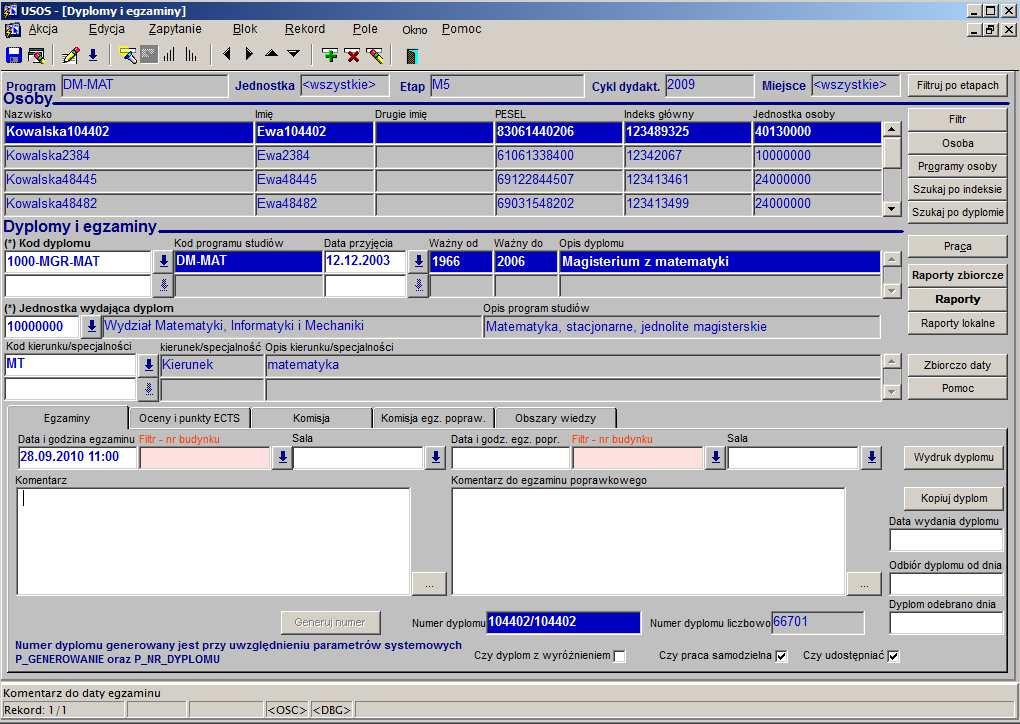Open the Akcja menu
1020x724 pixels.
[x=43, y=29]
